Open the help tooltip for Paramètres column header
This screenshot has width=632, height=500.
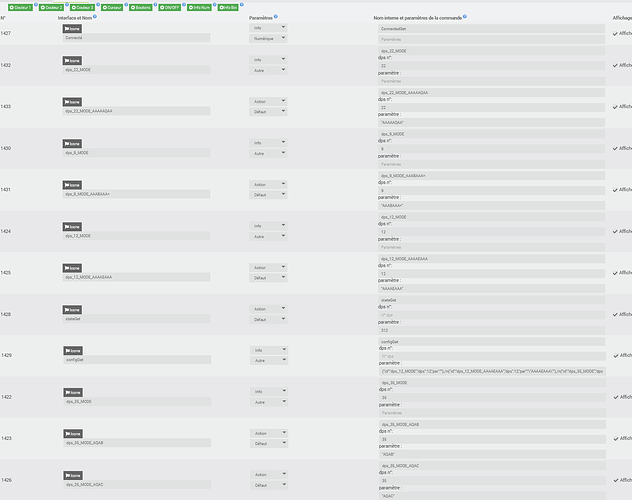pos(276,17)
